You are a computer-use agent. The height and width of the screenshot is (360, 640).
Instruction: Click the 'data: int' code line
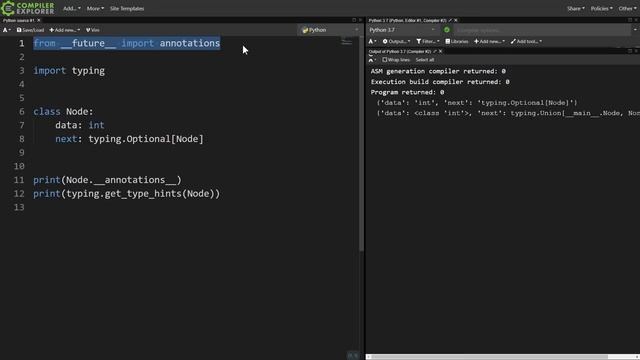tap(80, 125)
